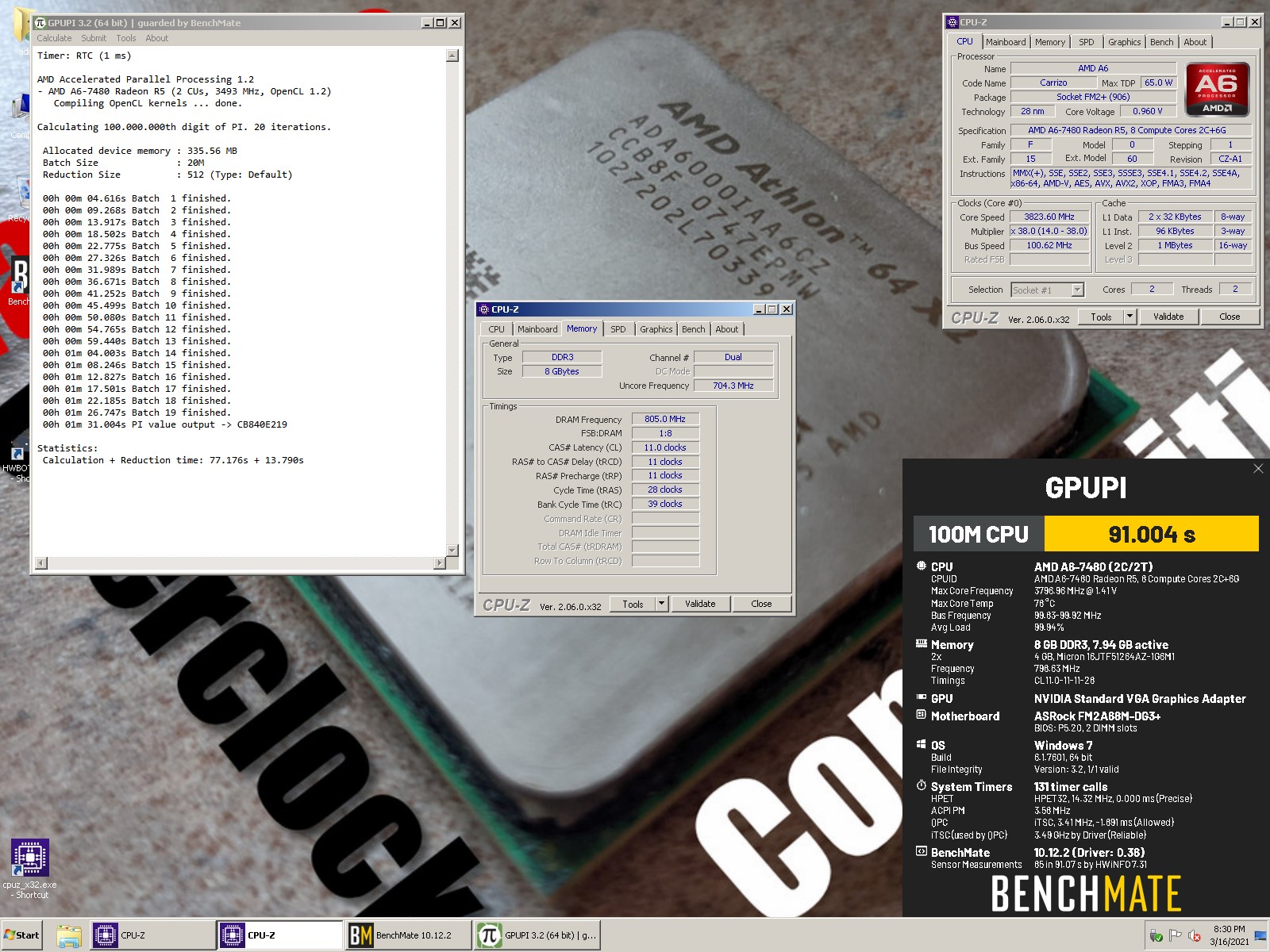This screenshot has width=1270, height=952.
Task: Open the Submit menu in GPUPI
Action: pyautogui.click(x=94, y=38)
